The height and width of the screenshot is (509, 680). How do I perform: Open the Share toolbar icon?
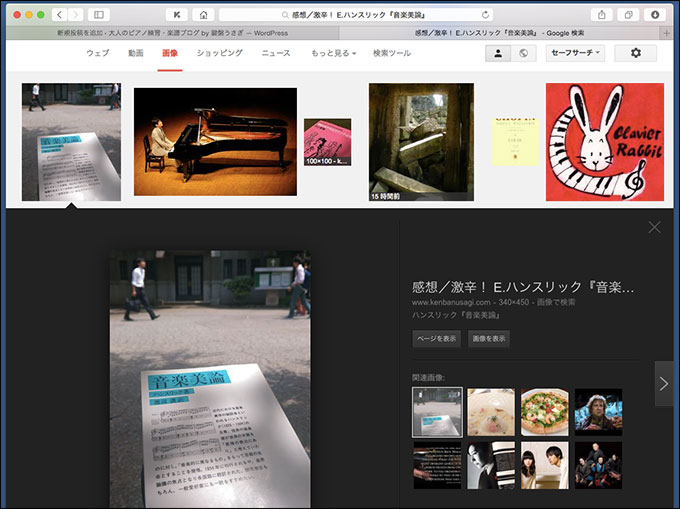(x=602, y=15)
